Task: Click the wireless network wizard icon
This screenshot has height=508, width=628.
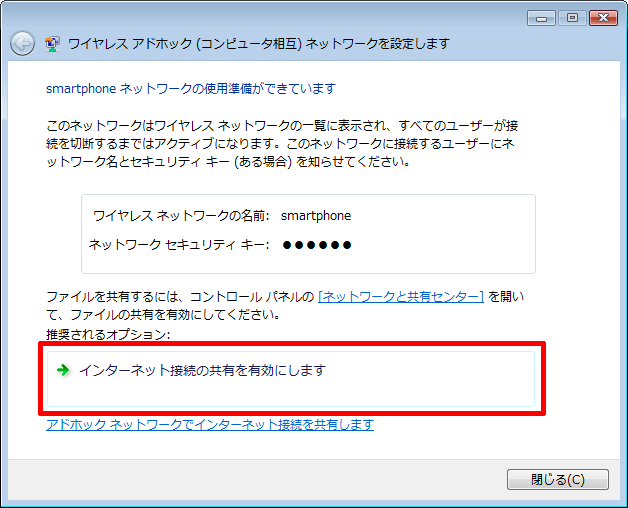Action: (x=52, y=44)
